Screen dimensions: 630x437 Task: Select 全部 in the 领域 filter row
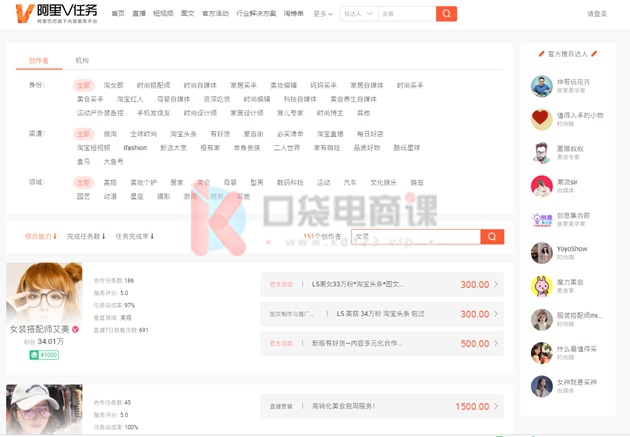84,182
